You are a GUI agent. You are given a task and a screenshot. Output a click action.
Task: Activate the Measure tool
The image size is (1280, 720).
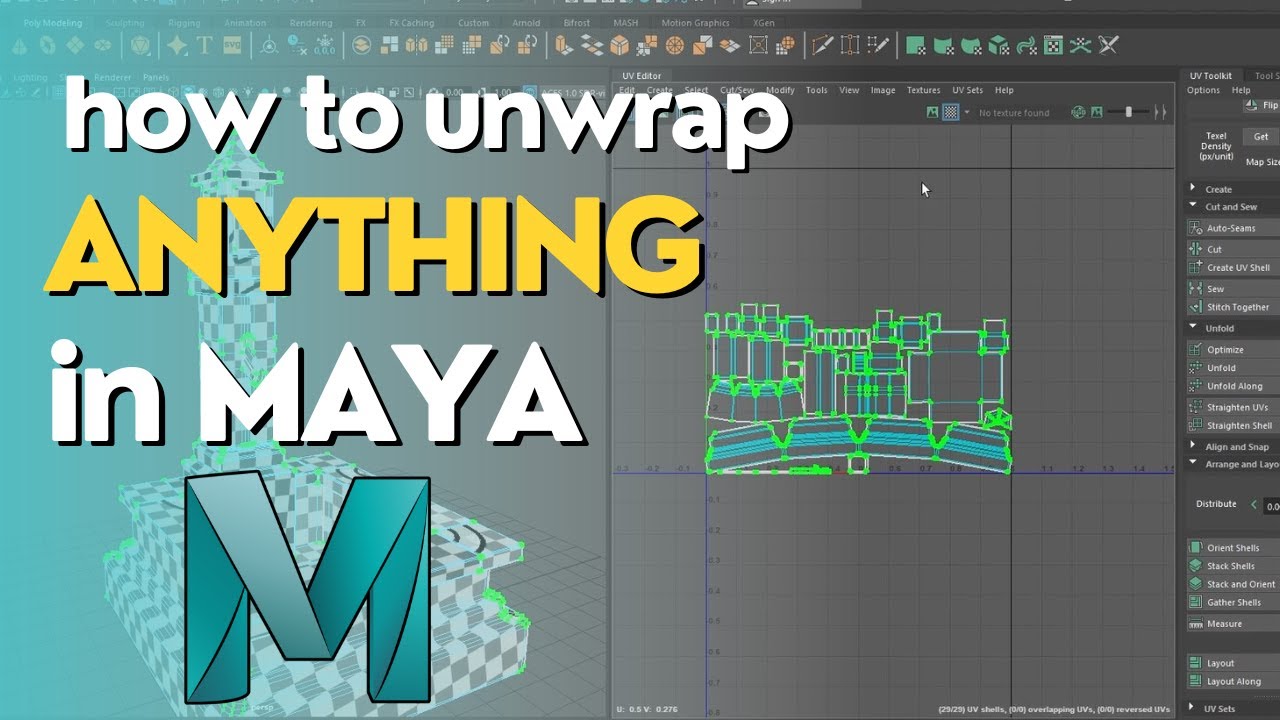(x=1233, y=624)
